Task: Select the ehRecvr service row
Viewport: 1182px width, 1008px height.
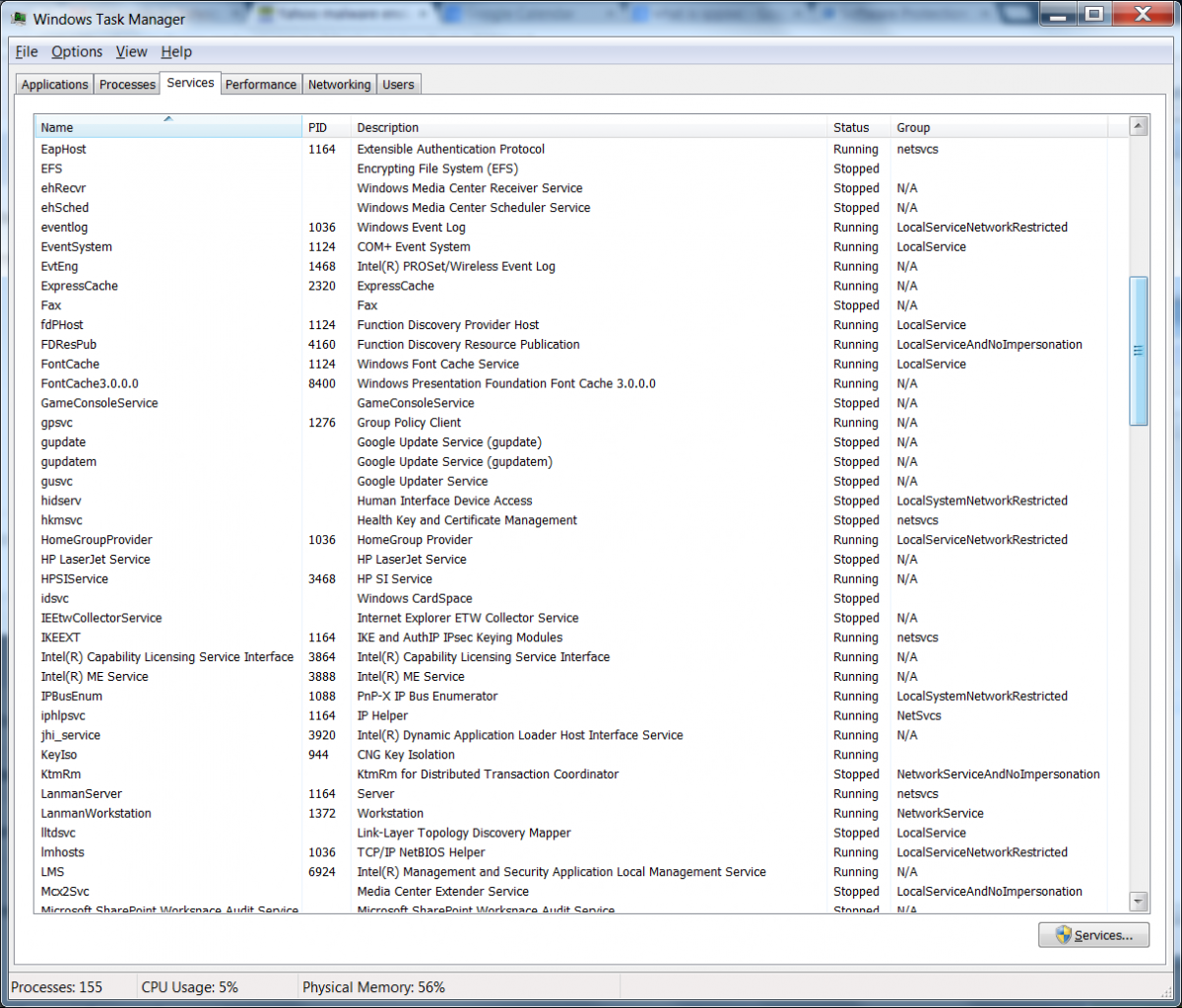Action: [581, 188]
